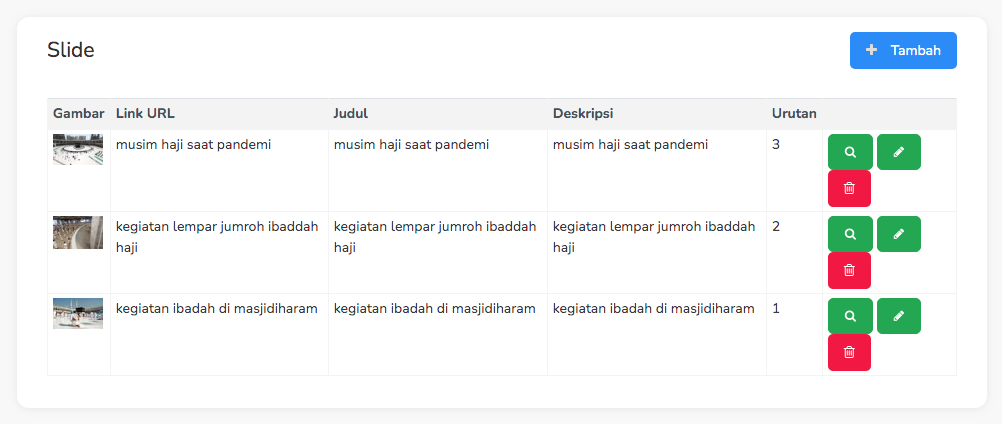This screenshot has height=424, width=1002.
Task: View the kegiatan lempar jumroh slide
Action: coord(850,234)
